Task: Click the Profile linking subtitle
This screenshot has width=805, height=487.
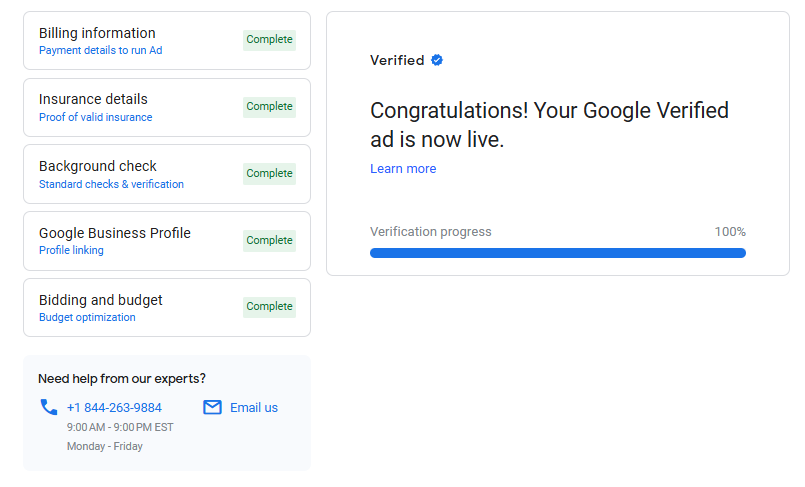Action: click(71, 250)
